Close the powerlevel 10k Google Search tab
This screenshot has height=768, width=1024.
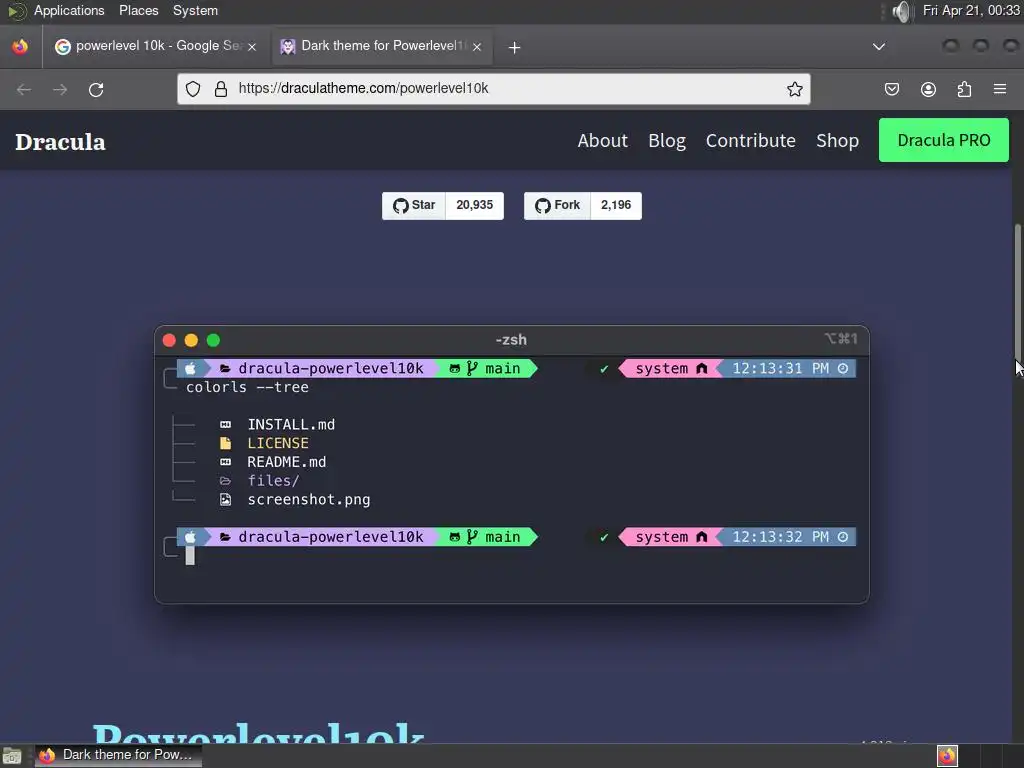click(252, 47)
